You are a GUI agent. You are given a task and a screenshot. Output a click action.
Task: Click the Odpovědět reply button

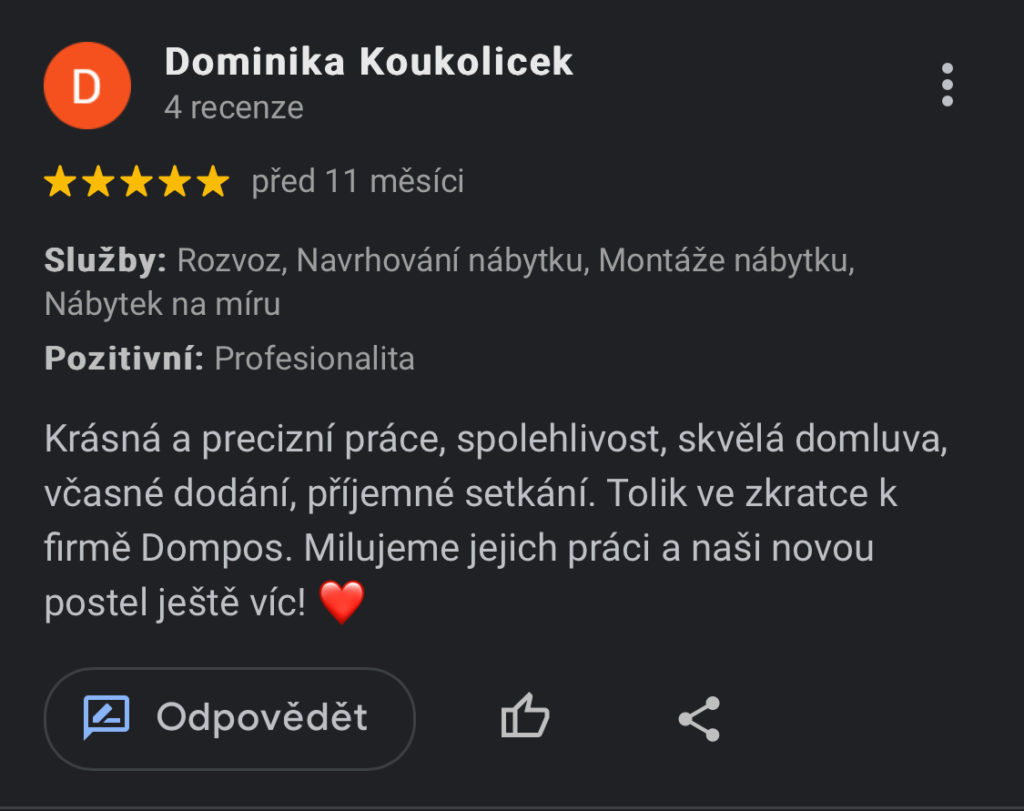(229, 718)
